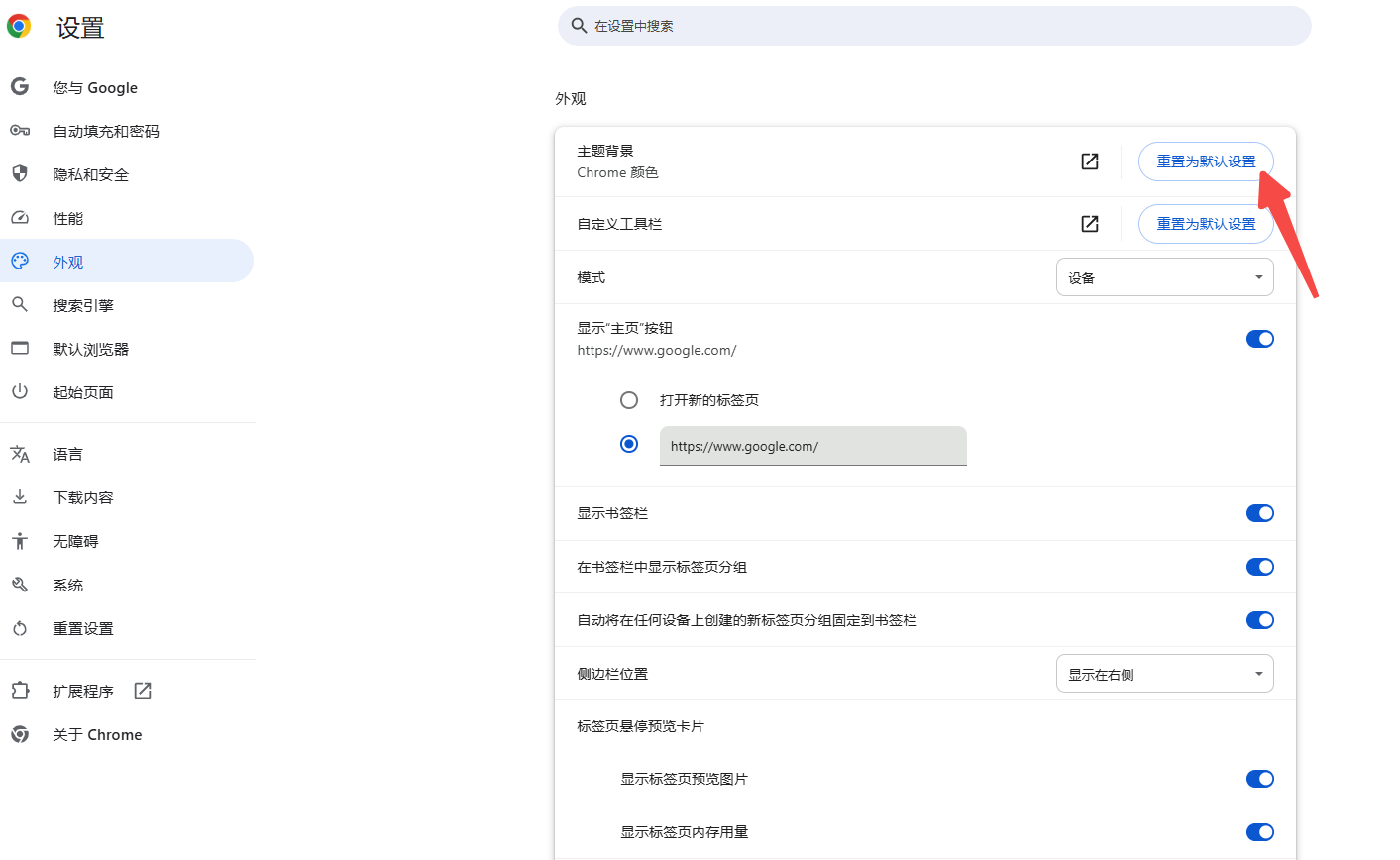Click the key icon for autofill and passwords
Screen dimensions: 1400x860
[x=20, y=131]
